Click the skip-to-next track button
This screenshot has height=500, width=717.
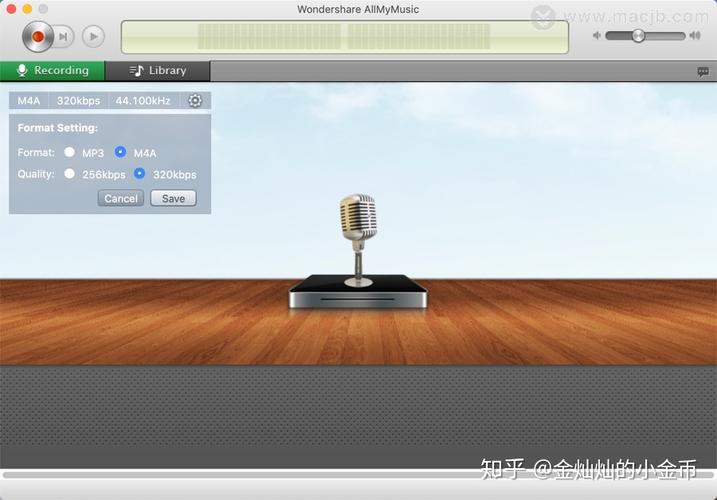64,36
